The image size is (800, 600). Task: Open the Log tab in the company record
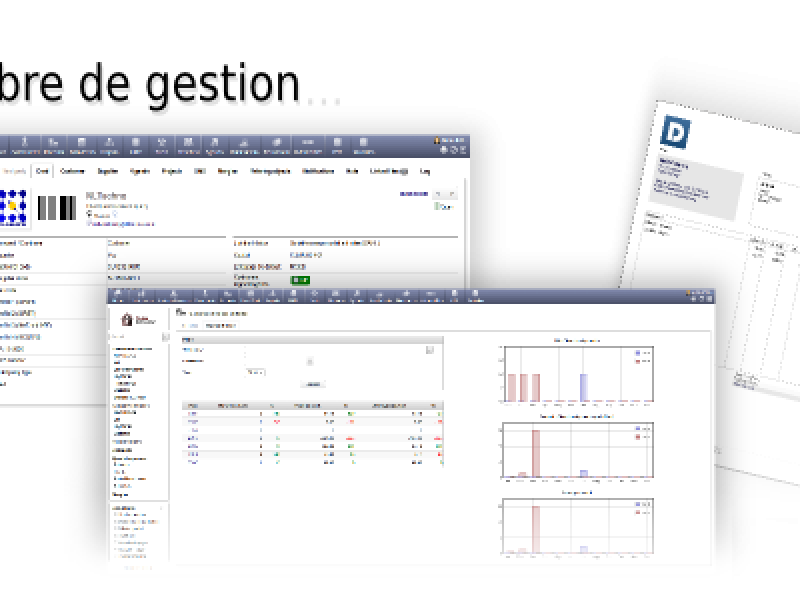425,171
